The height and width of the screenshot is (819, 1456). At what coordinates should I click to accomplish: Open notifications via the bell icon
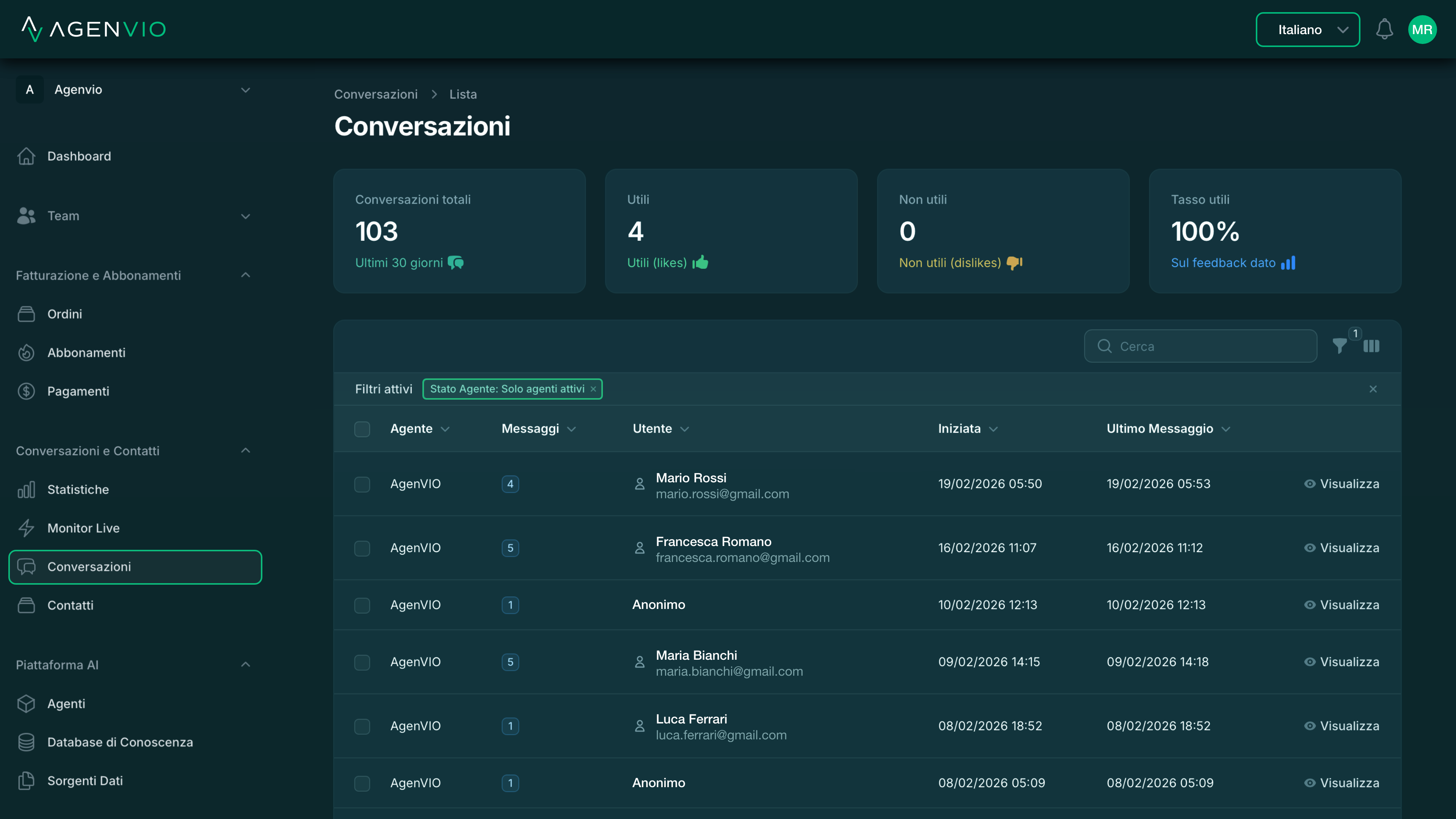1385,30
